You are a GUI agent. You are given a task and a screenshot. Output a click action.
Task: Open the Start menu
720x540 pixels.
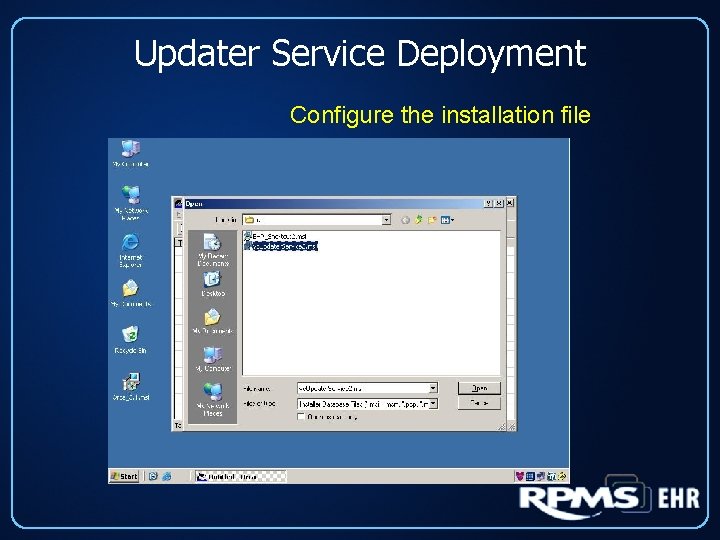[124, 476]
